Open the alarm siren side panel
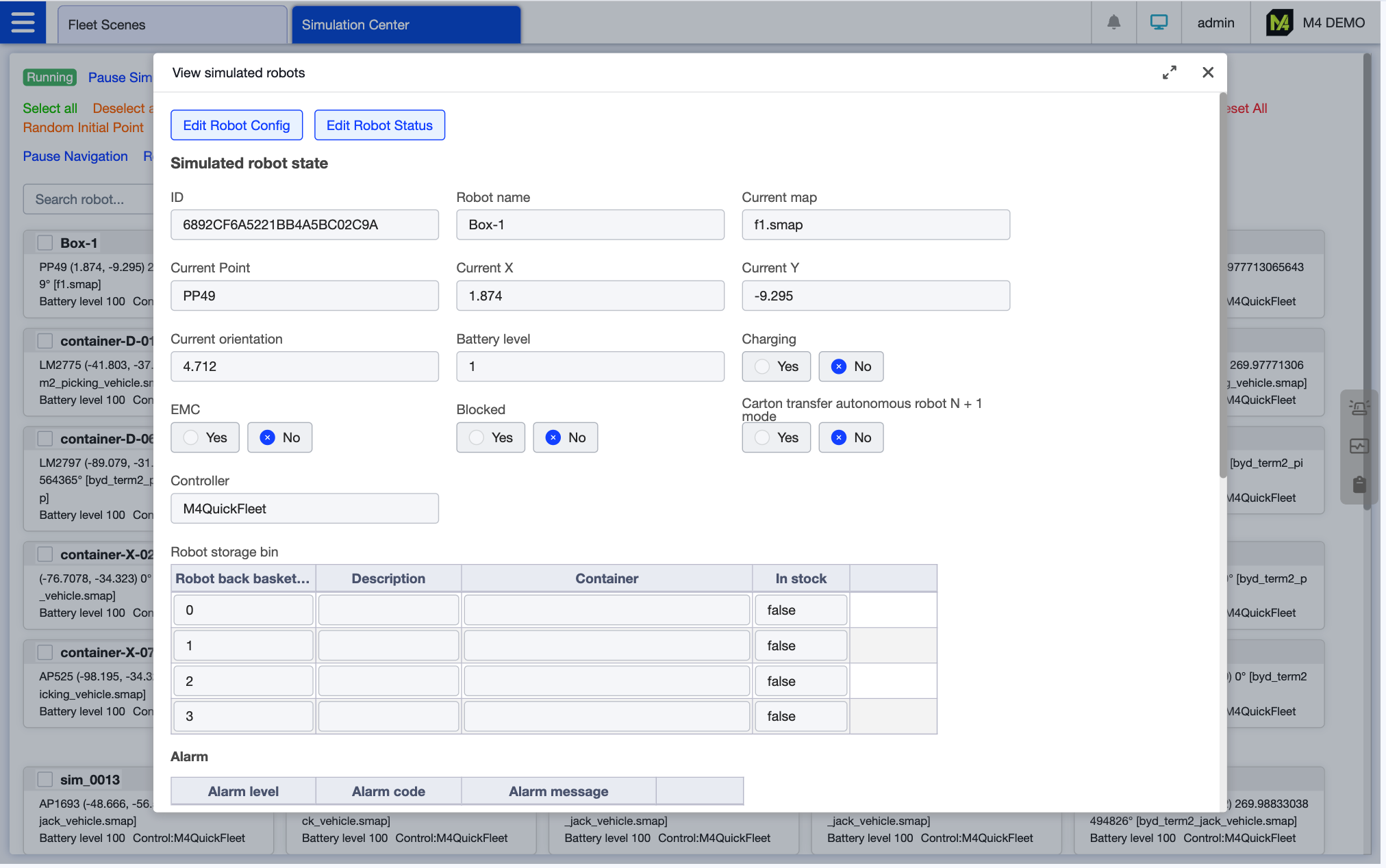The height and width of the screenshot is (868, 1386). tap(1359, 408)
